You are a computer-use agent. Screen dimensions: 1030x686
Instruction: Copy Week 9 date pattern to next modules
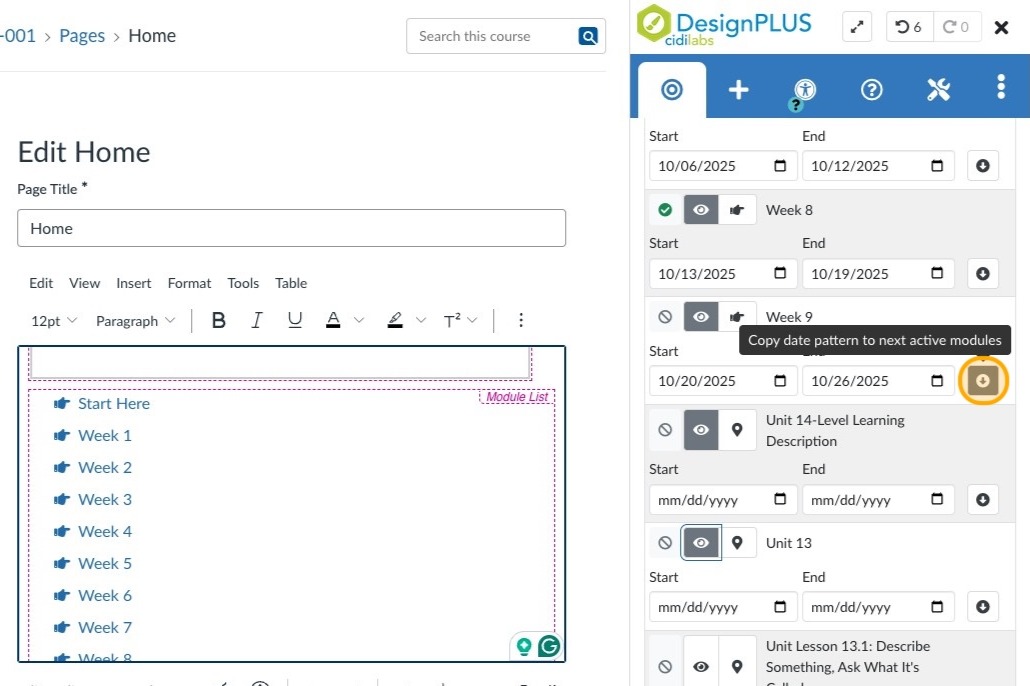[983, 381]
